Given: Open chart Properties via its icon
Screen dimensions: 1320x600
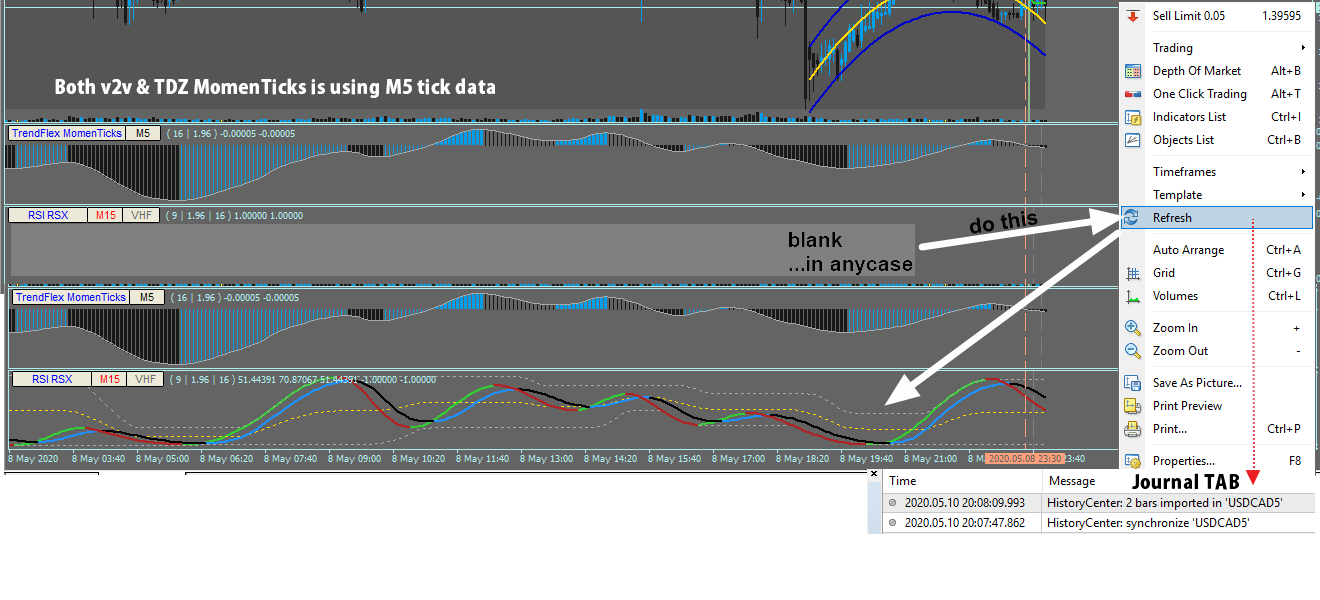Looking at the screenshot, I should tap(1133, 461).
